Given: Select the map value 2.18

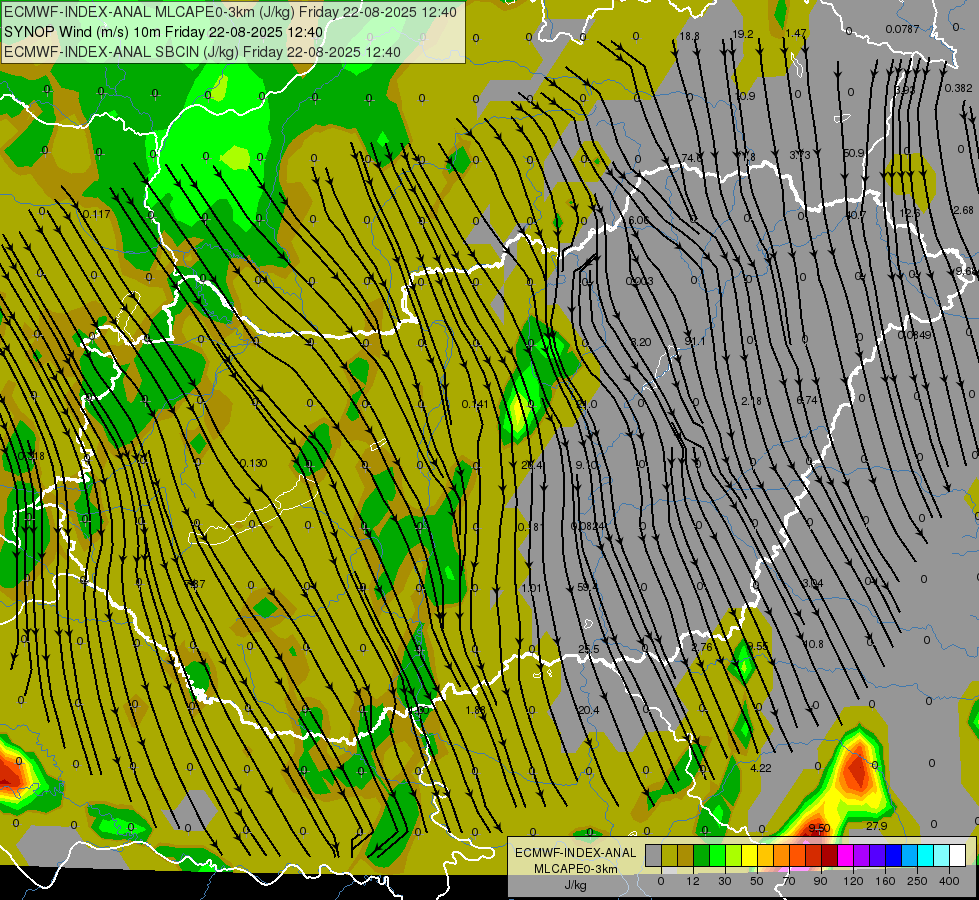Looking at the screenshot, I should [x=751, y=400].
